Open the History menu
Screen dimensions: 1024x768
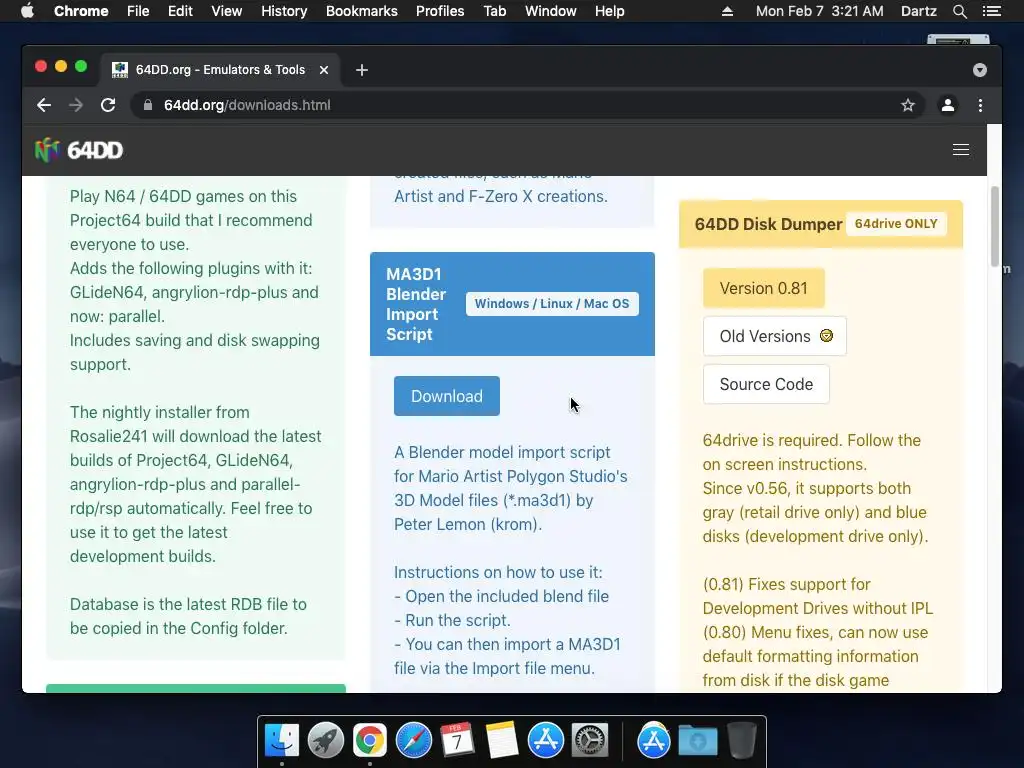point(284,11)
